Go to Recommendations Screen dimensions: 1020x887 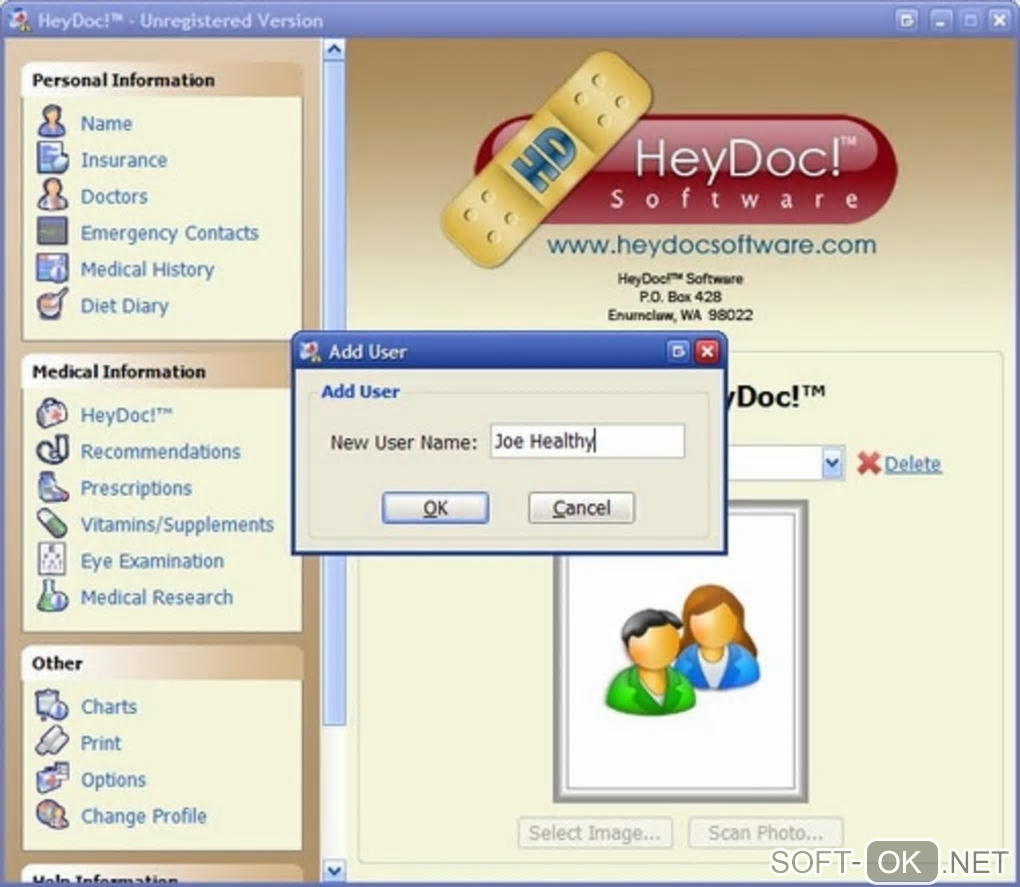point(160,451)
